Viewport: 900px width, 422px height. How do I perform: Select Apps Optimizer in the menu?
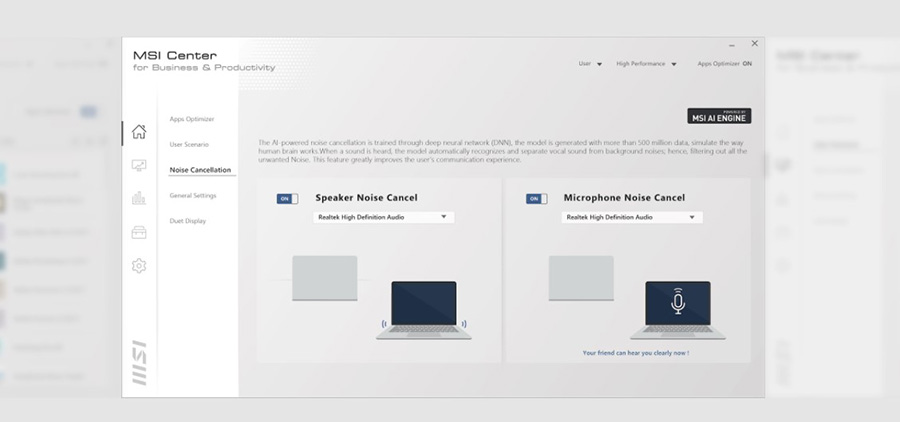tap(192, 119)
